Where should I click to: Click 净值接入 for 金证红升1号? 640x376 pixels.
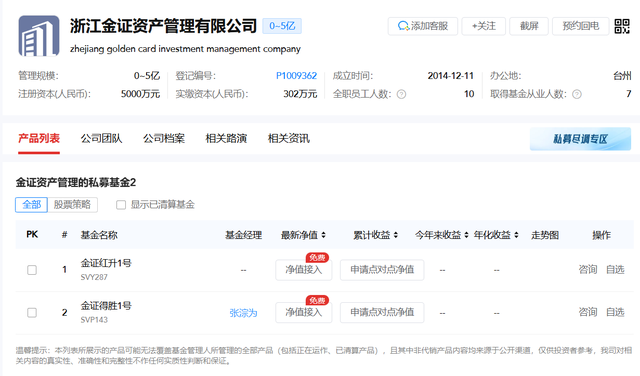coord(304,270)
